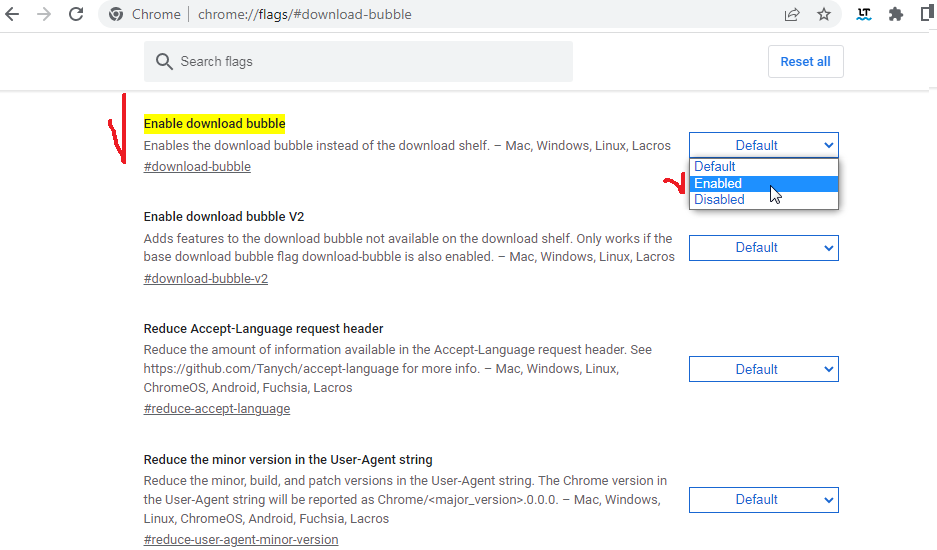This screenshot has width=937, height=550.
Task: Open the Extensions puzzle piece menu
Action: 896,15
